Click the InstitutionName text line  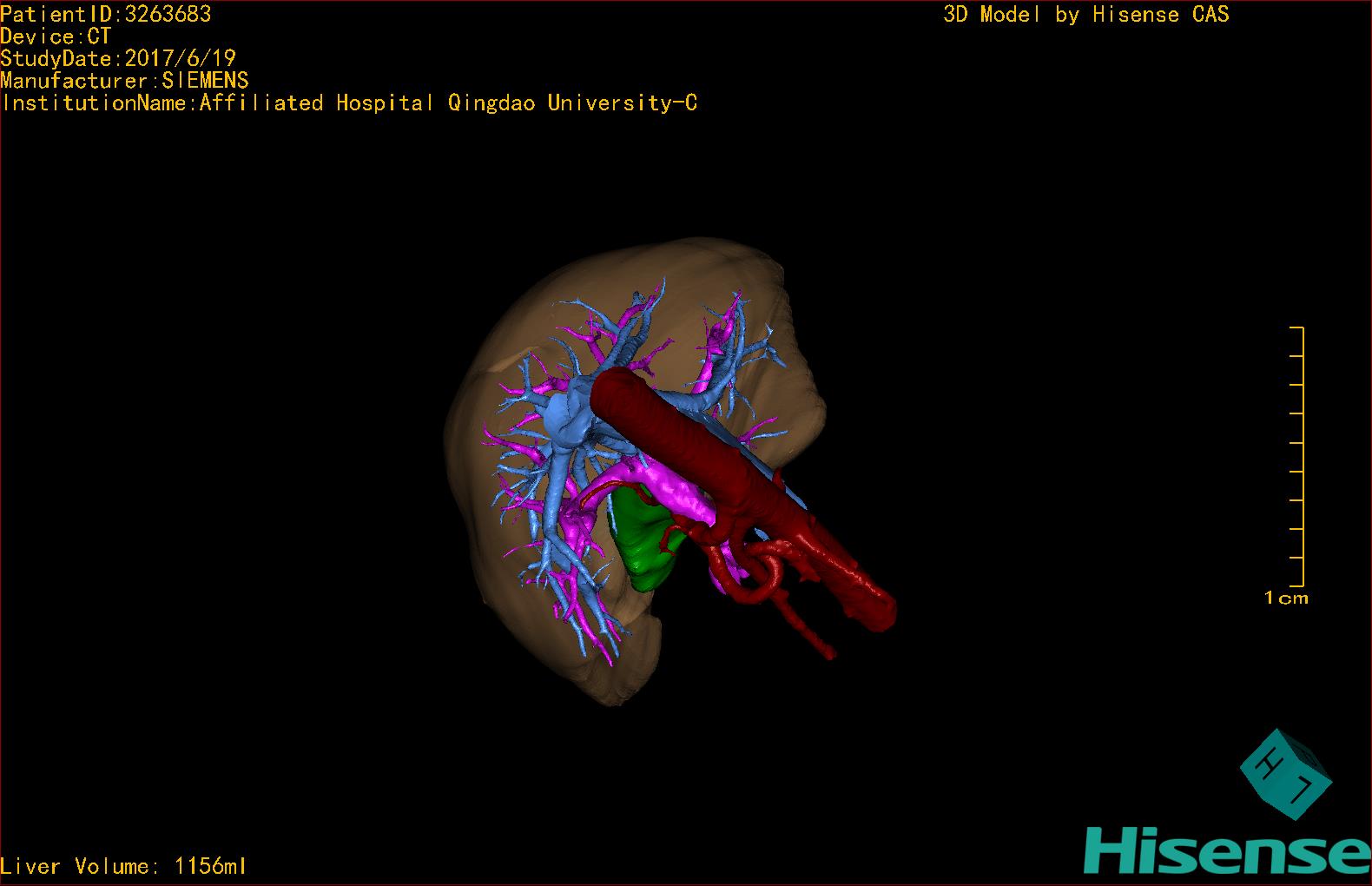click(x=349, y=103)
